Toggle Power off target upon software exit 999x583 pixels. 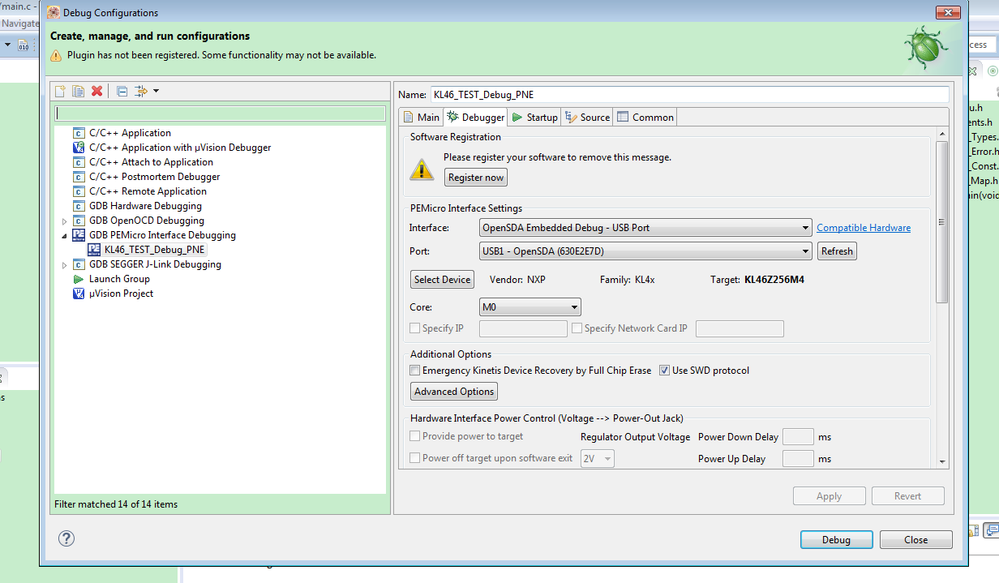coord(415,457)
